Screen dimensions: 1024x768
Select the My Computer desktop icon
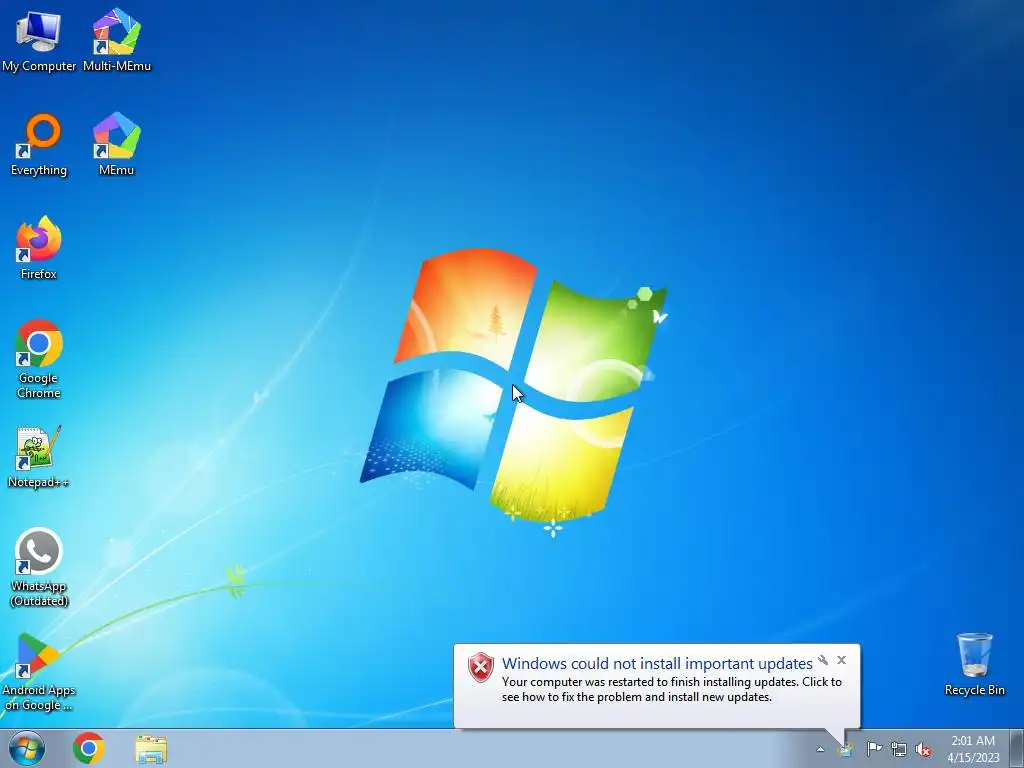(39, 40)
